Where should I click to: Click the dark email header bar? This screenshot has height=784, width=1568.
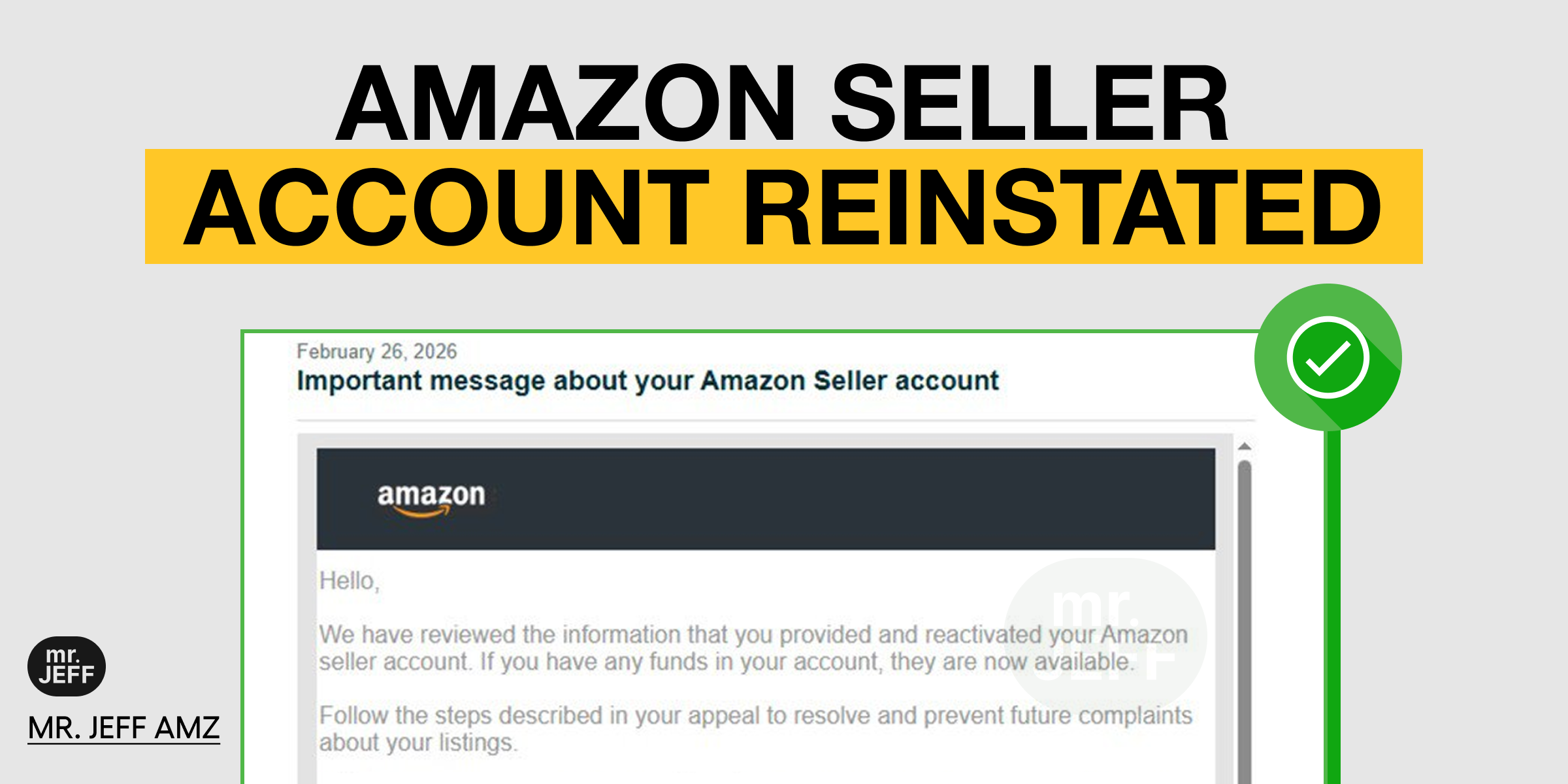(x=766, y=498)
